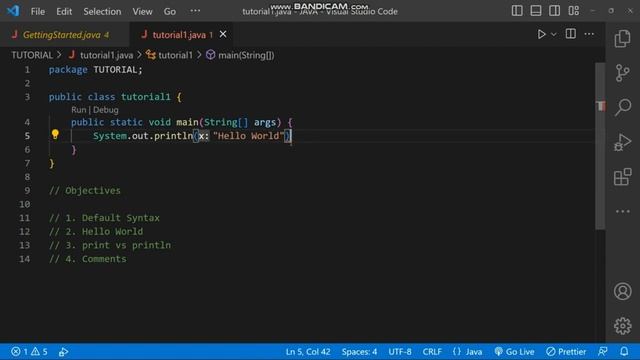
Task: Open notifications bell
Action: point(624,351)
